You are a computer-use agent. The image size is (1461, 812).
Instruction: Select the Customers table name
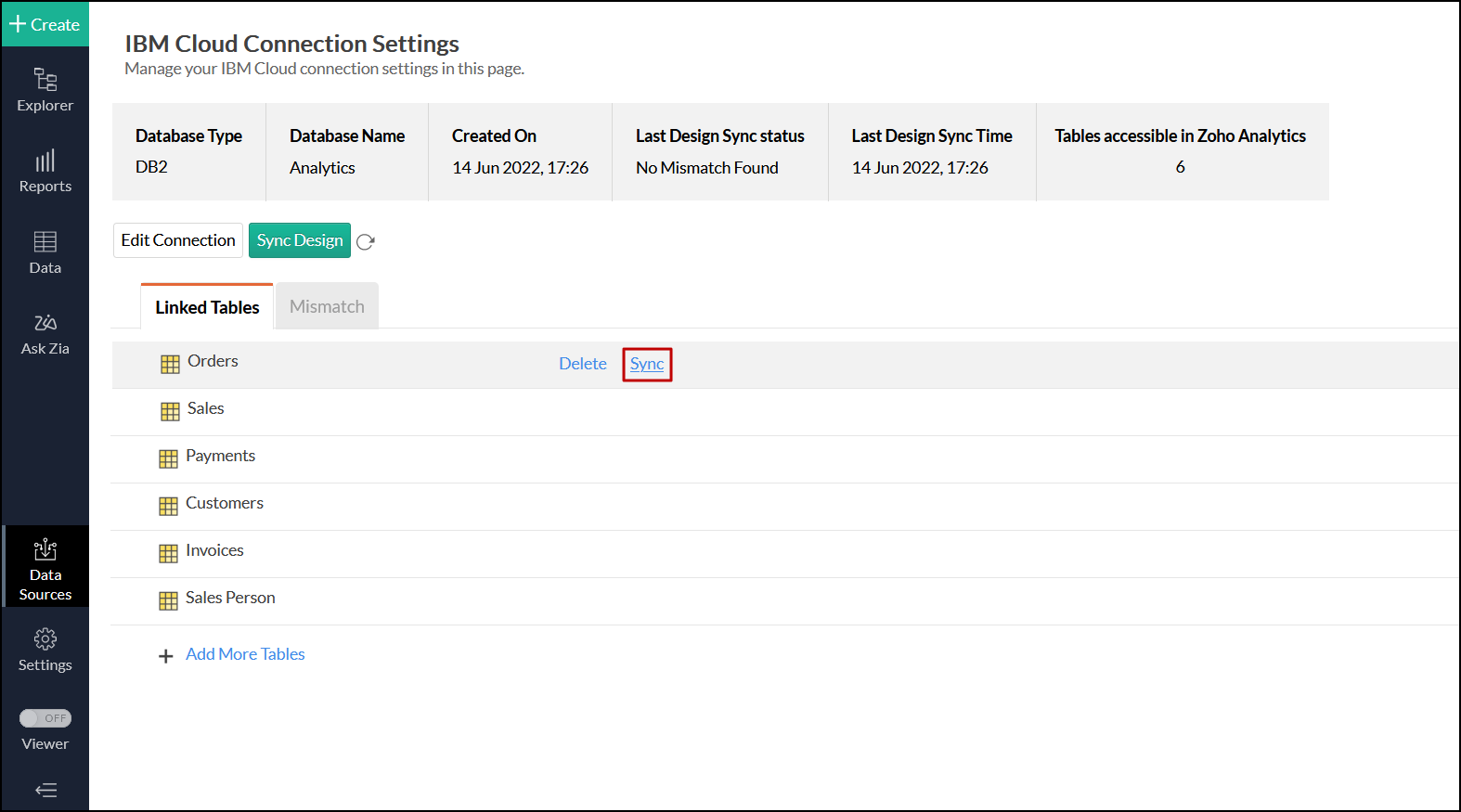225,503
